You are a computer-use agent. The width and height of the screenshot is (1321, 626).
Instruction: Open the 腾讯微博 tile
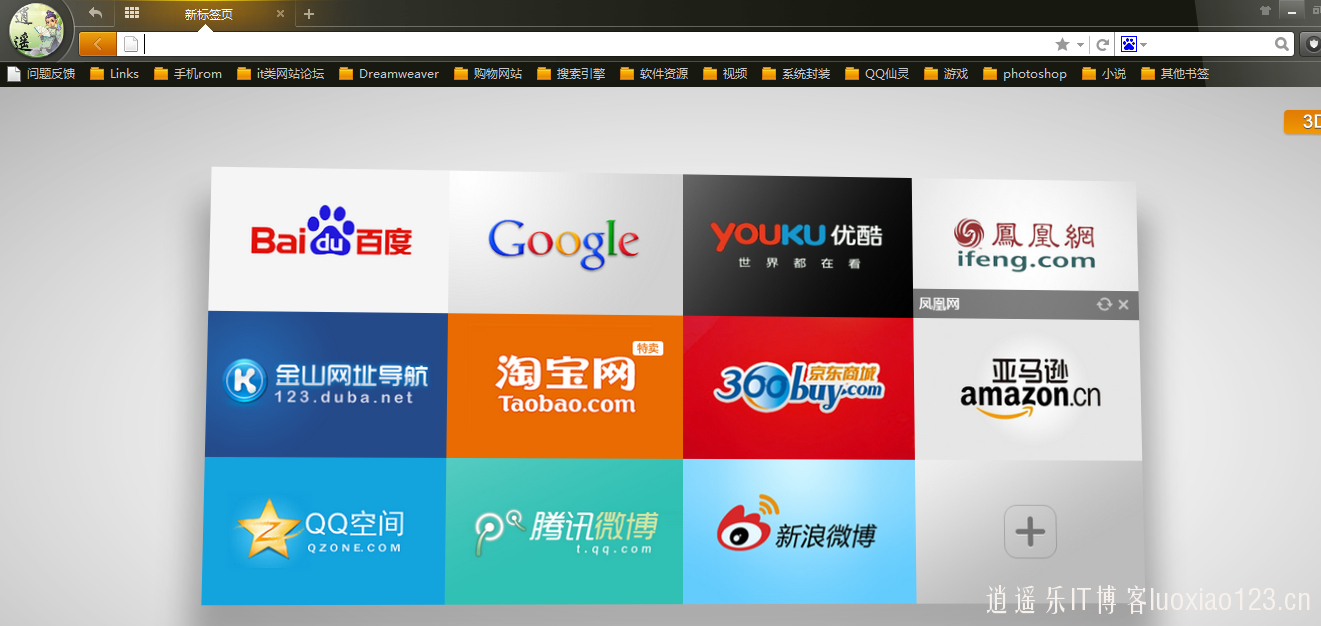click(564, 531)
